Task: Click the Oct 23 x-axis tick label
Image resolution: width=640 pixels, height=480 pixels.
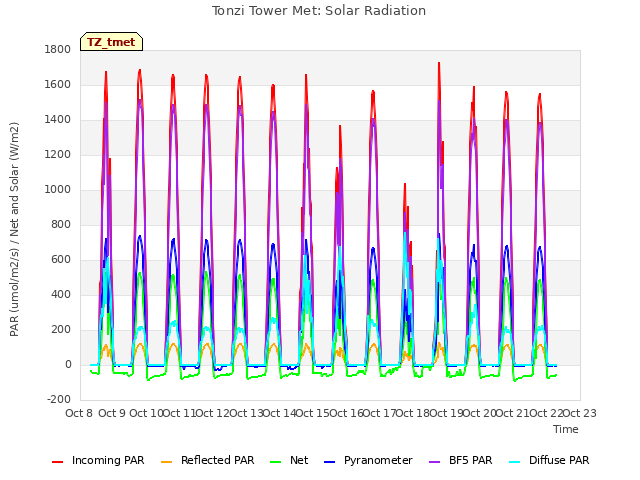Action: [580, 413]
